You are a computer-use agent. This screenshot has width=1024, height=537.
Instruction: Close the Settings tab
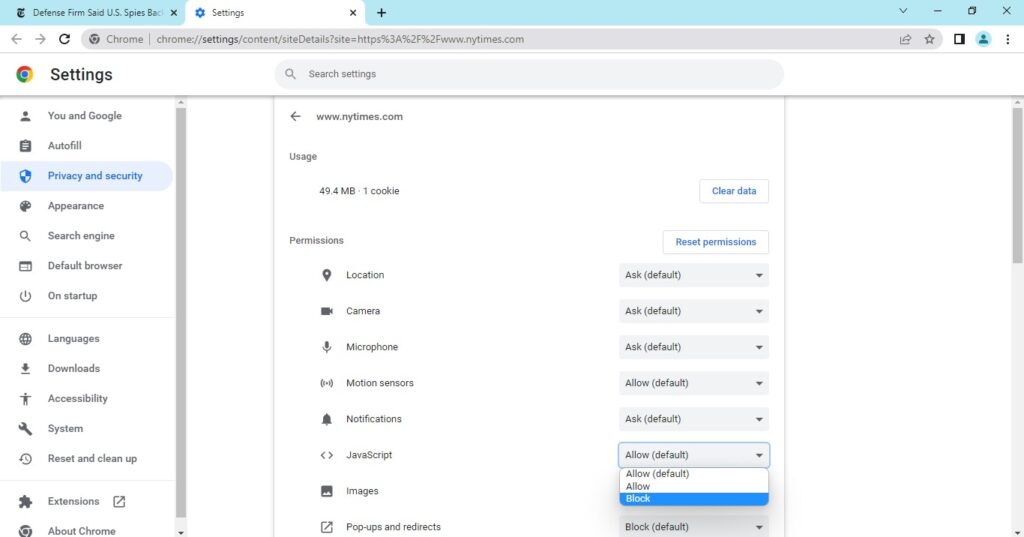pos(353,12)
